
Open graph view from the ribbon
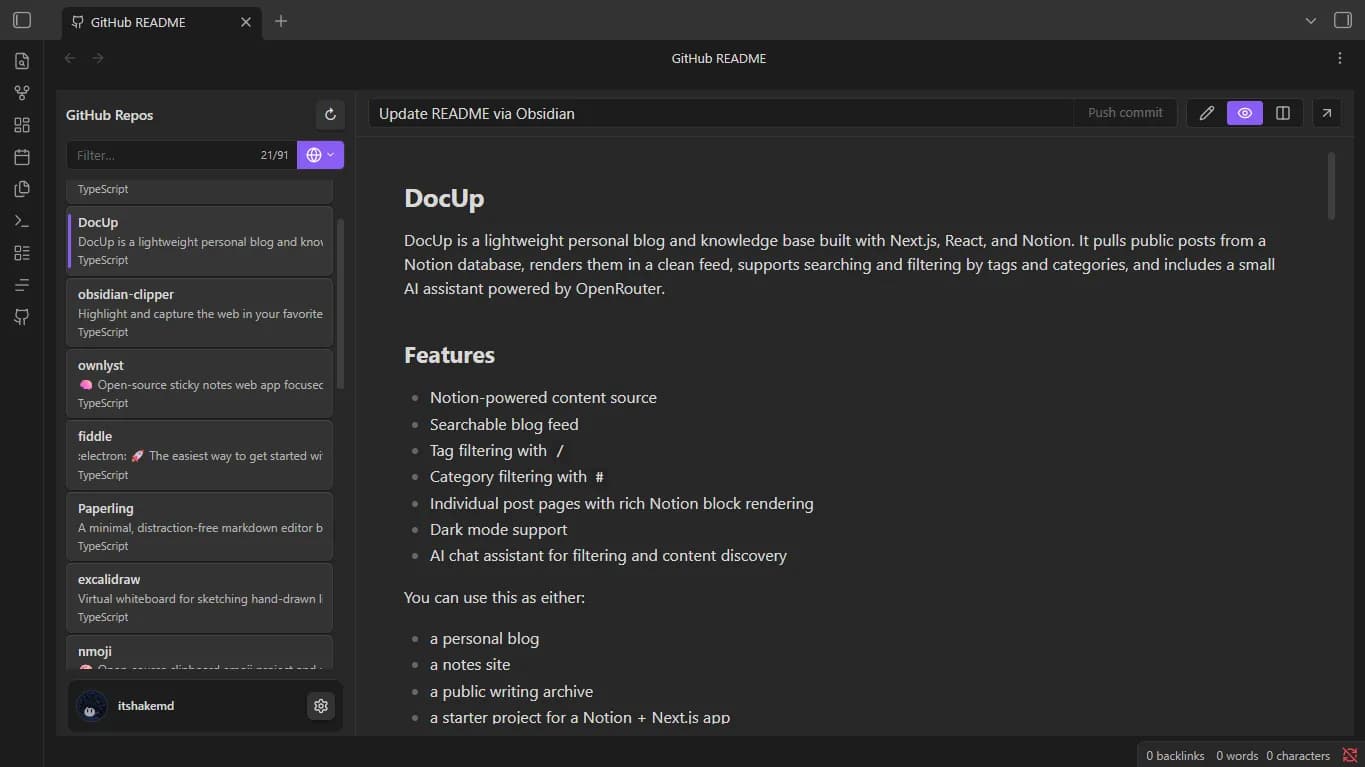pyautogui.click(x=22, y=93)
